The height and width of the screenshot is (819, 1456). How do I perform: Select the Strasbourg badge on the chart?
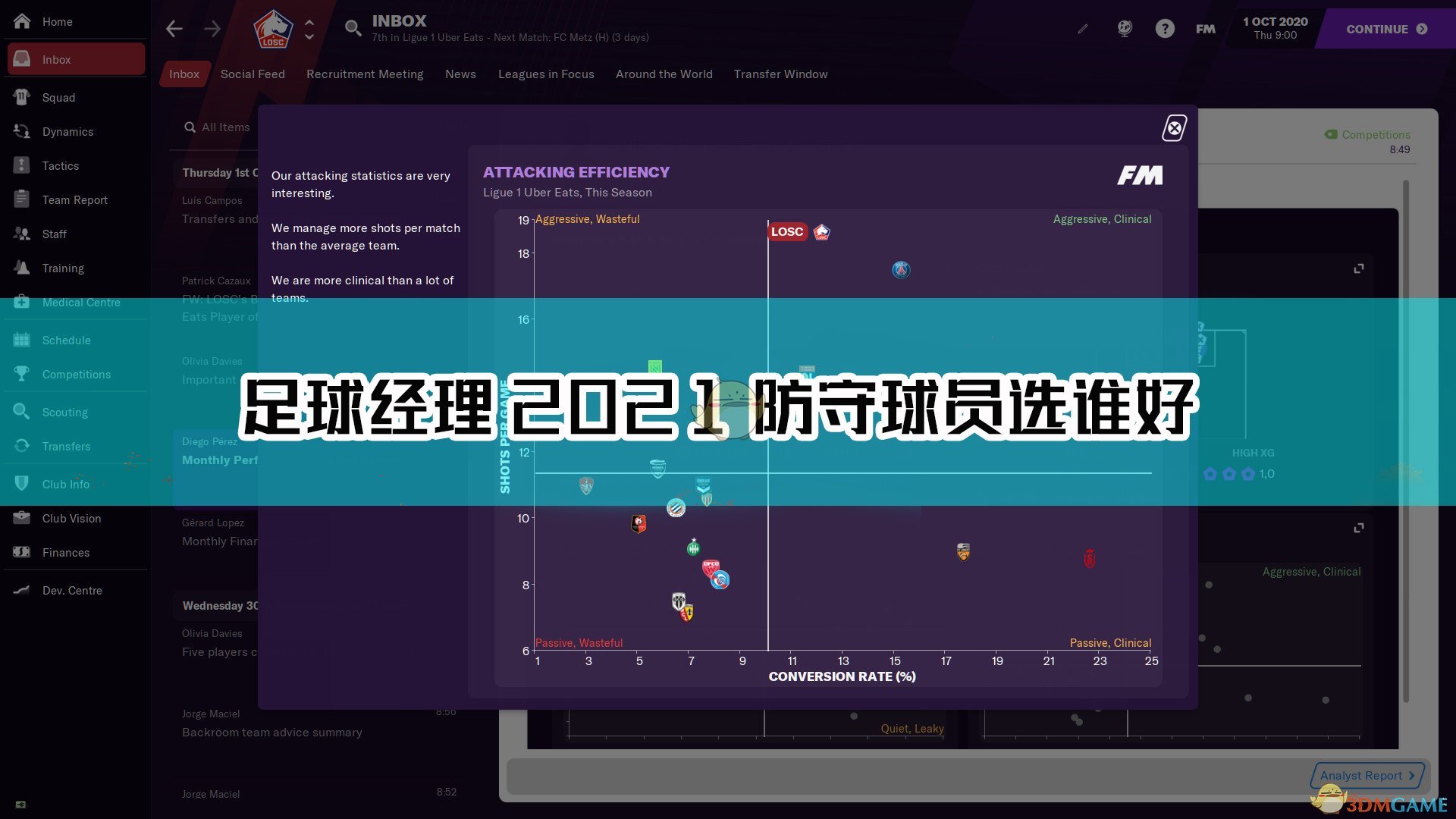[720, 580]
